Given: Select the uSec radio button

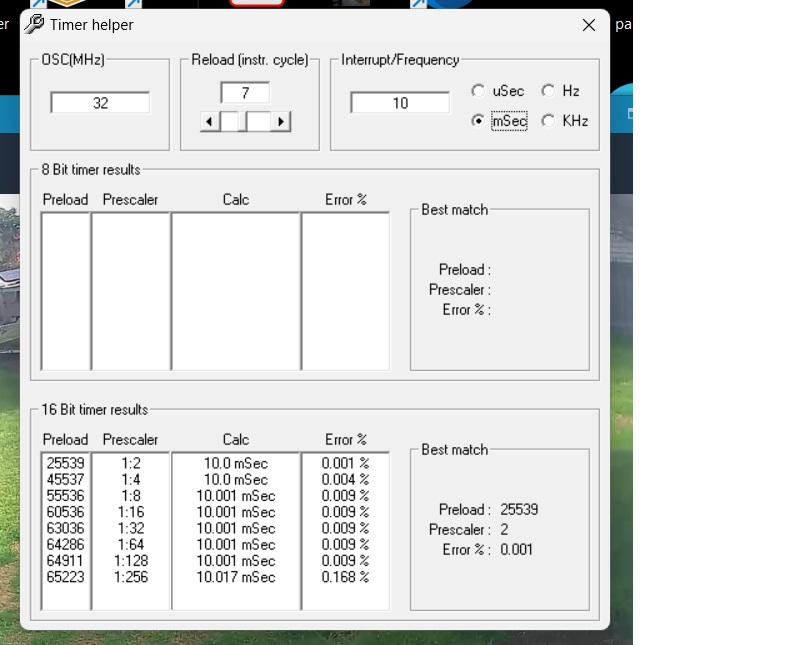Looking at the screenshot, I should point(479,91).
